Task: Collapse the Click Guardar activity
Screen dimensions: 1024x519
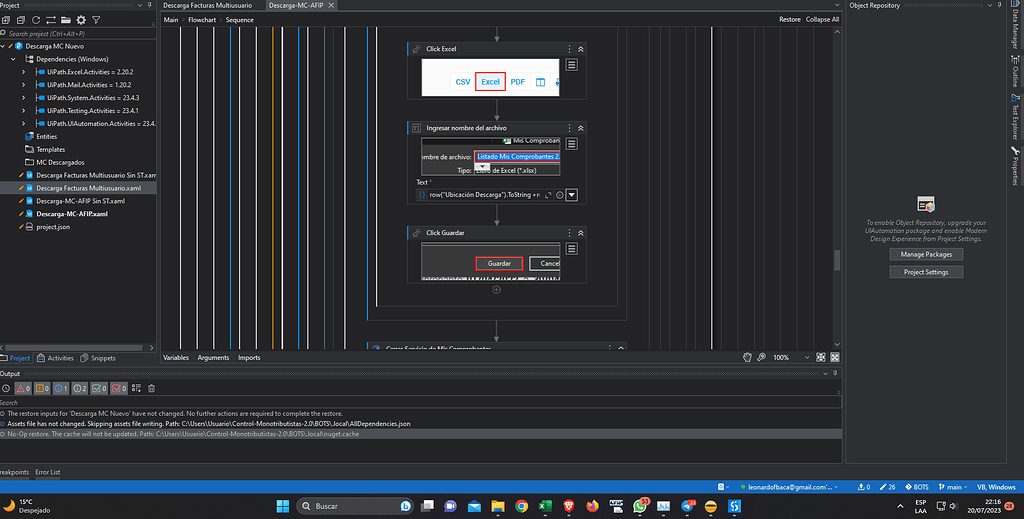Action: click(581, 233)
